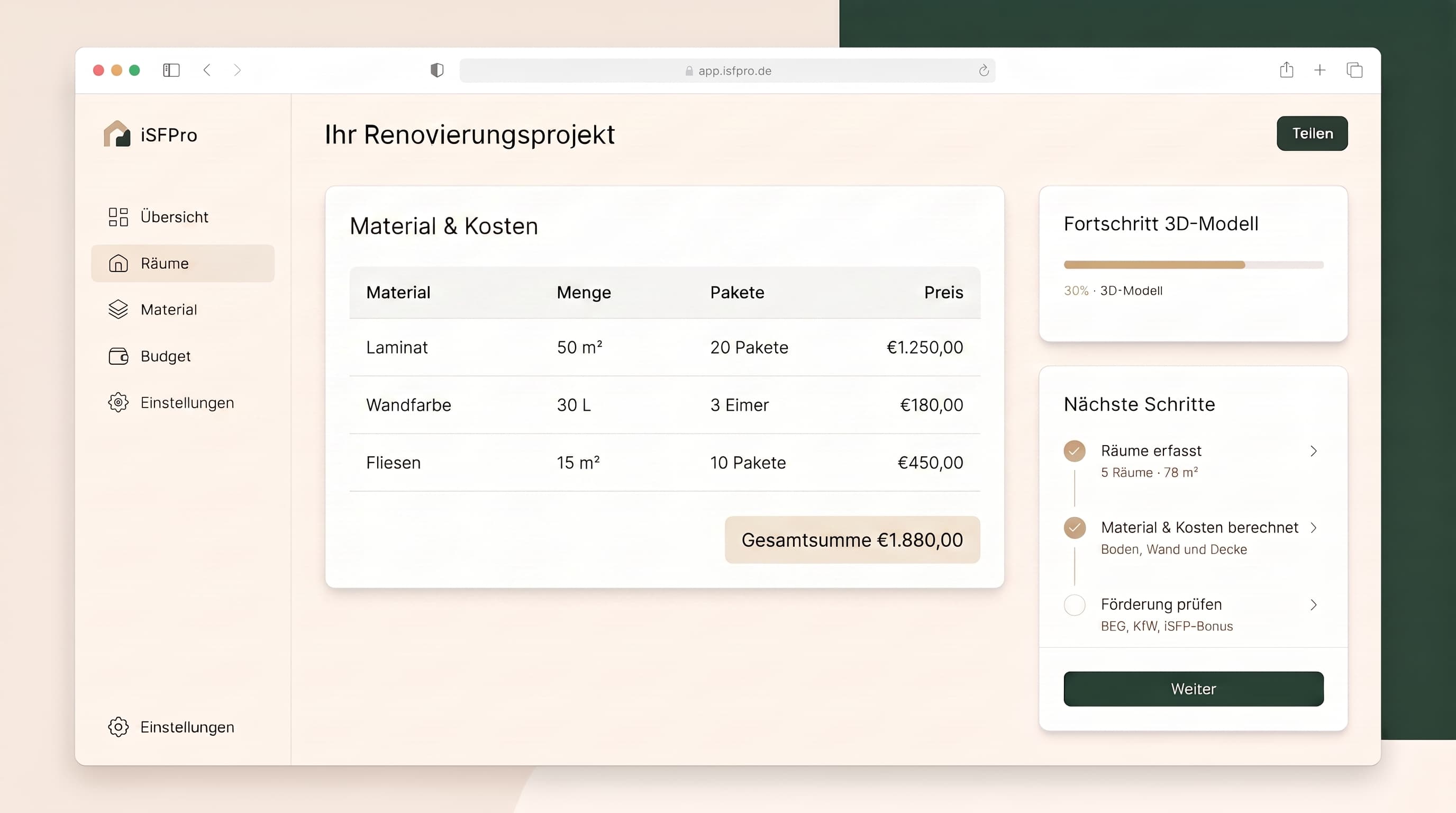Open the Budget sidebar item

click(183, 356)
